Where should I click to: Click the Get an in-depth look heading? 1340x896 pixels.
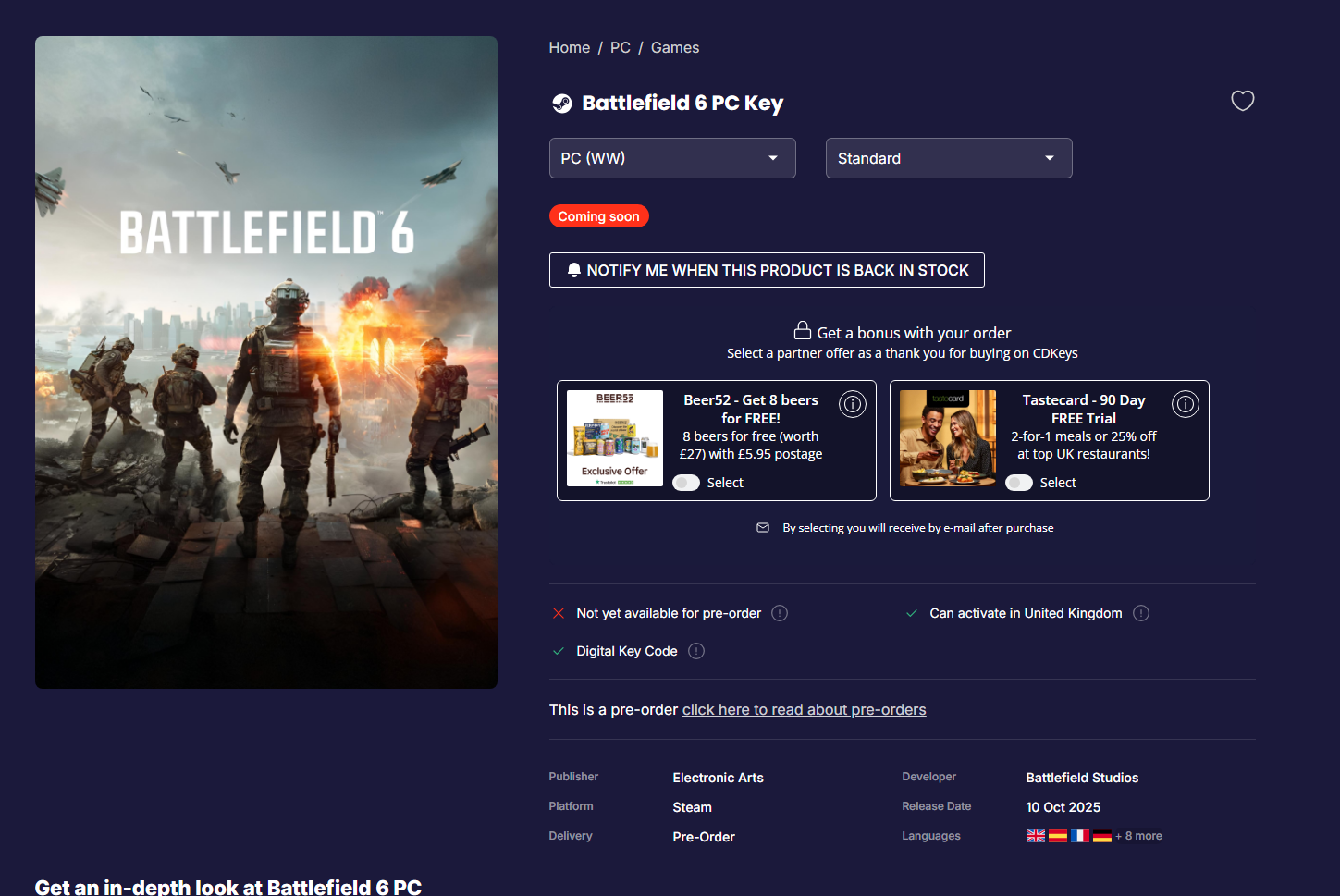pos(228,887)
